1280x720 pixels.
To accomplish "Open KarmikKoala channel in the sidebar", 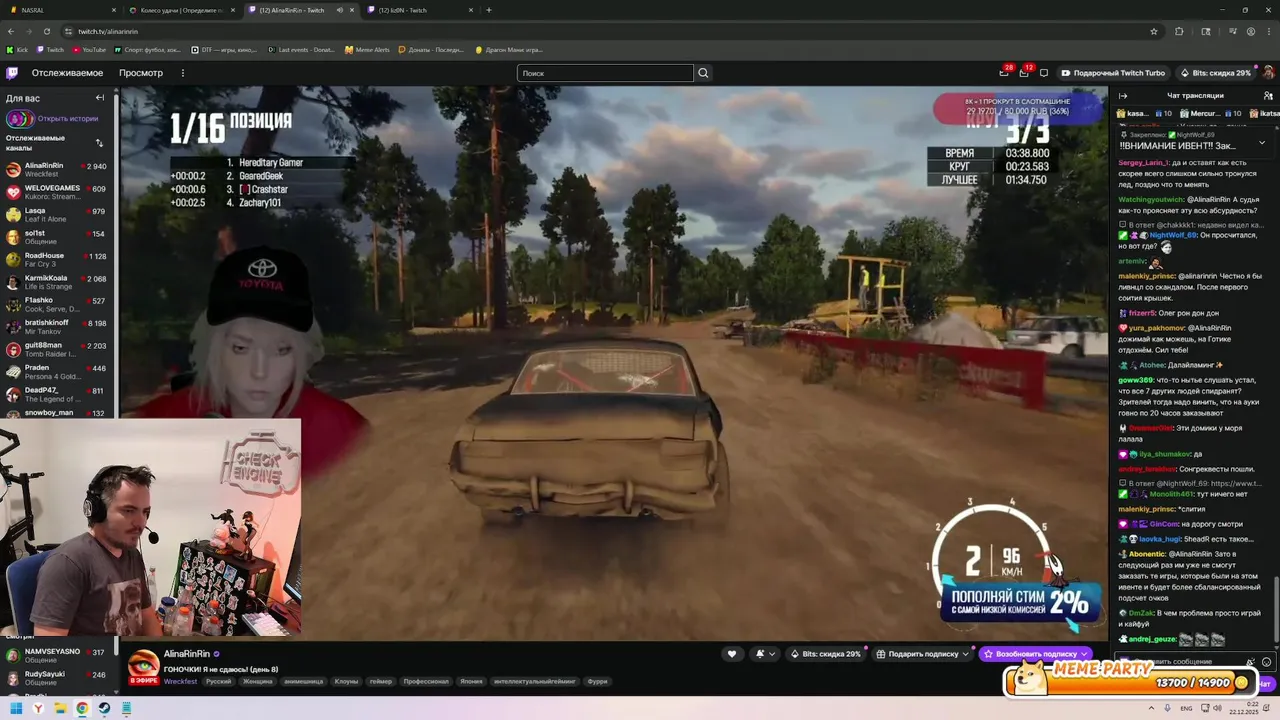I will (58, 282).
